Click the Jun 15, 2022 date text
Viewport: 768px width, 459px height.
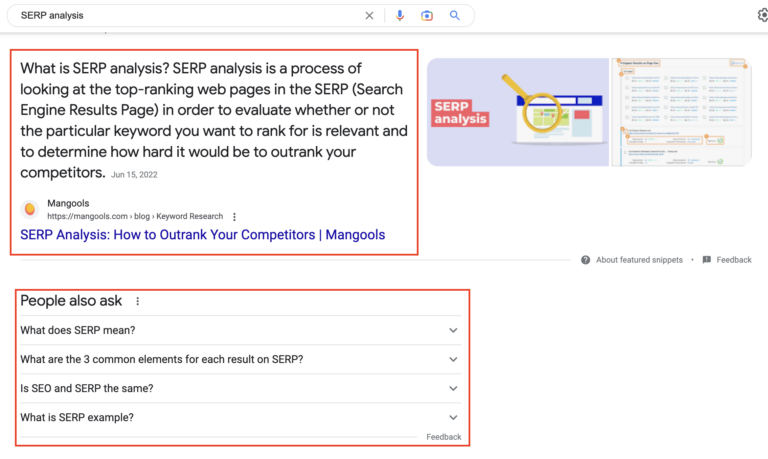134,175
